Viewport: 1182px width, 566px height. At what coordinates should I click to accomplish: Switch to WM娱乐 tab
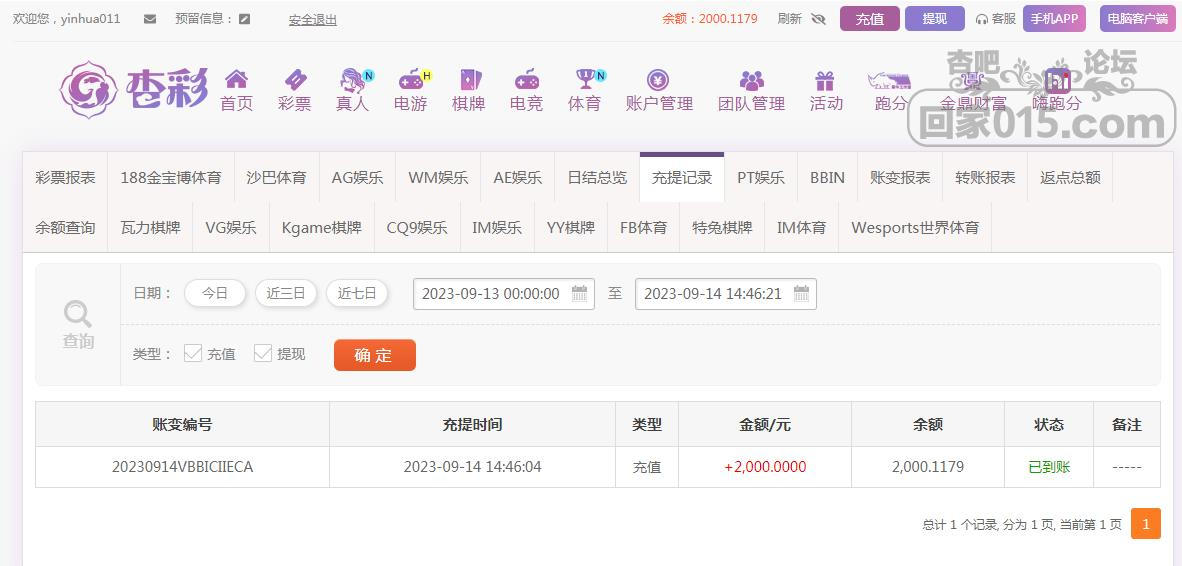coord(438,178)
